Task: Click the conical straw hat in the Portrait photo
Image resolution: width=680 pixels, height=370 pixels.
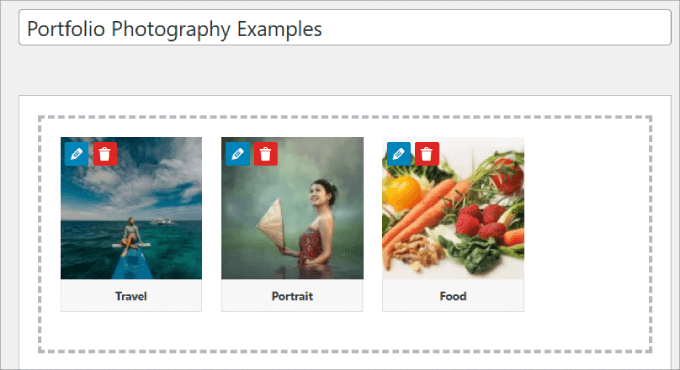Action: pos(273,223)
